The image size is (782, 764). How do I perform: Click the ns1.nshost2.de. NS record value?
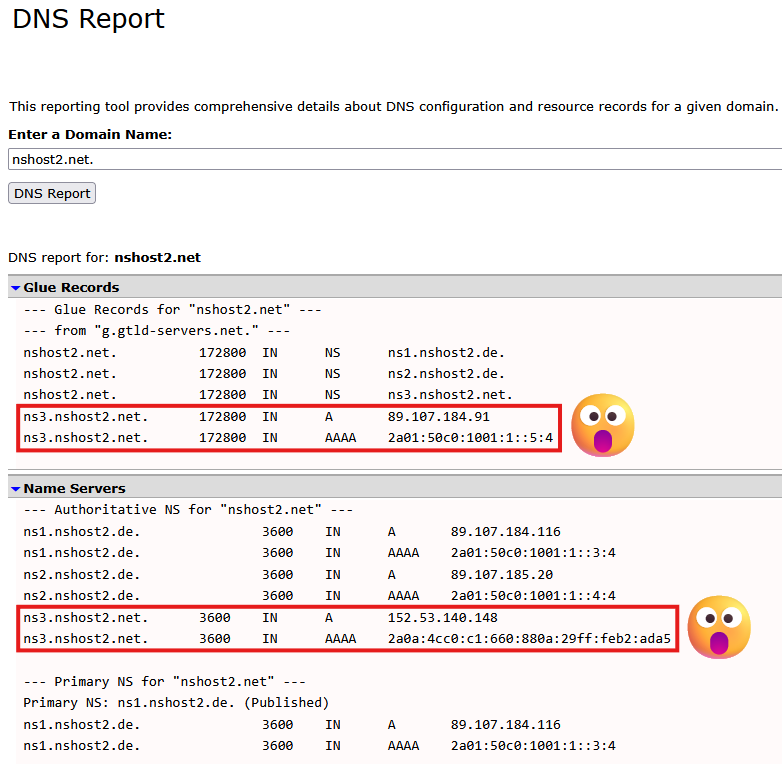pyautogui.click(x=446, y=353)
